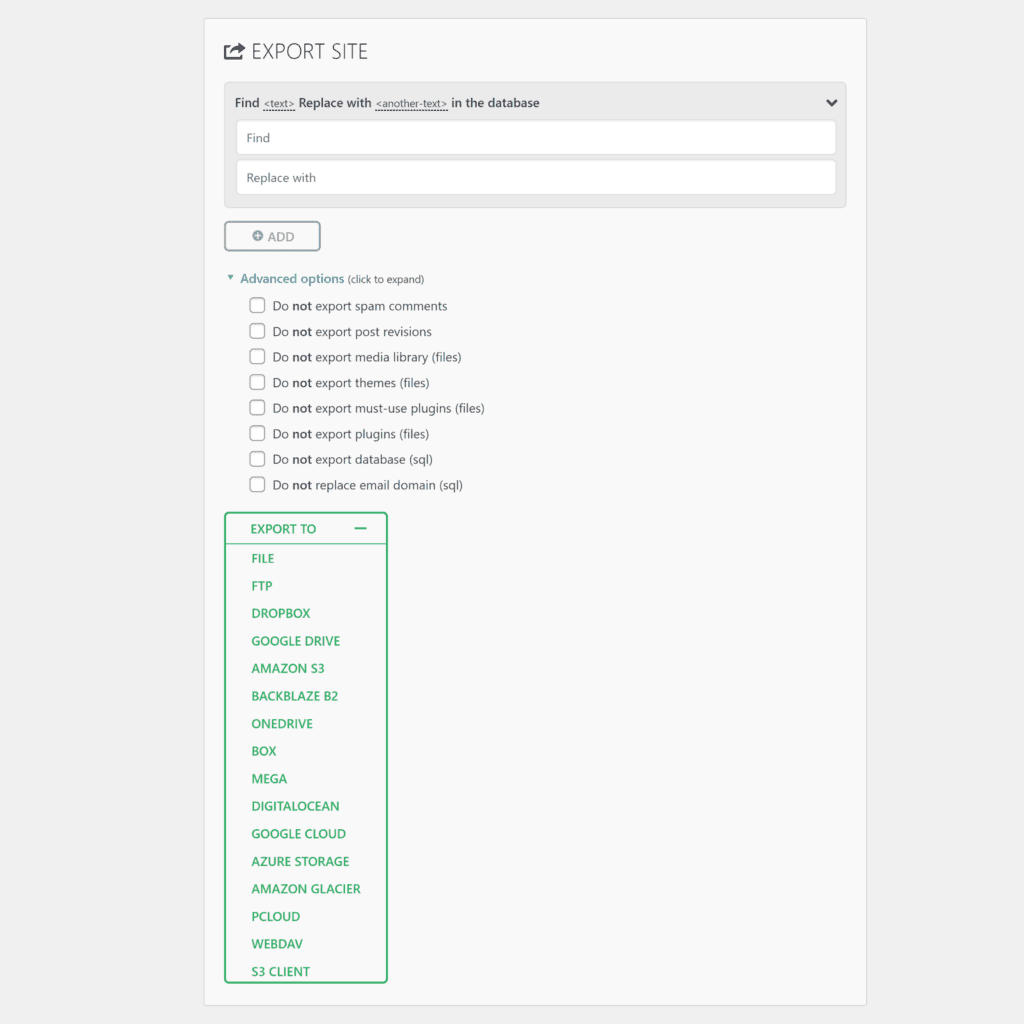Check Do not export post revisions
The height and width of the screenshot is (1024, 1024).
click(x=257, y=331)
